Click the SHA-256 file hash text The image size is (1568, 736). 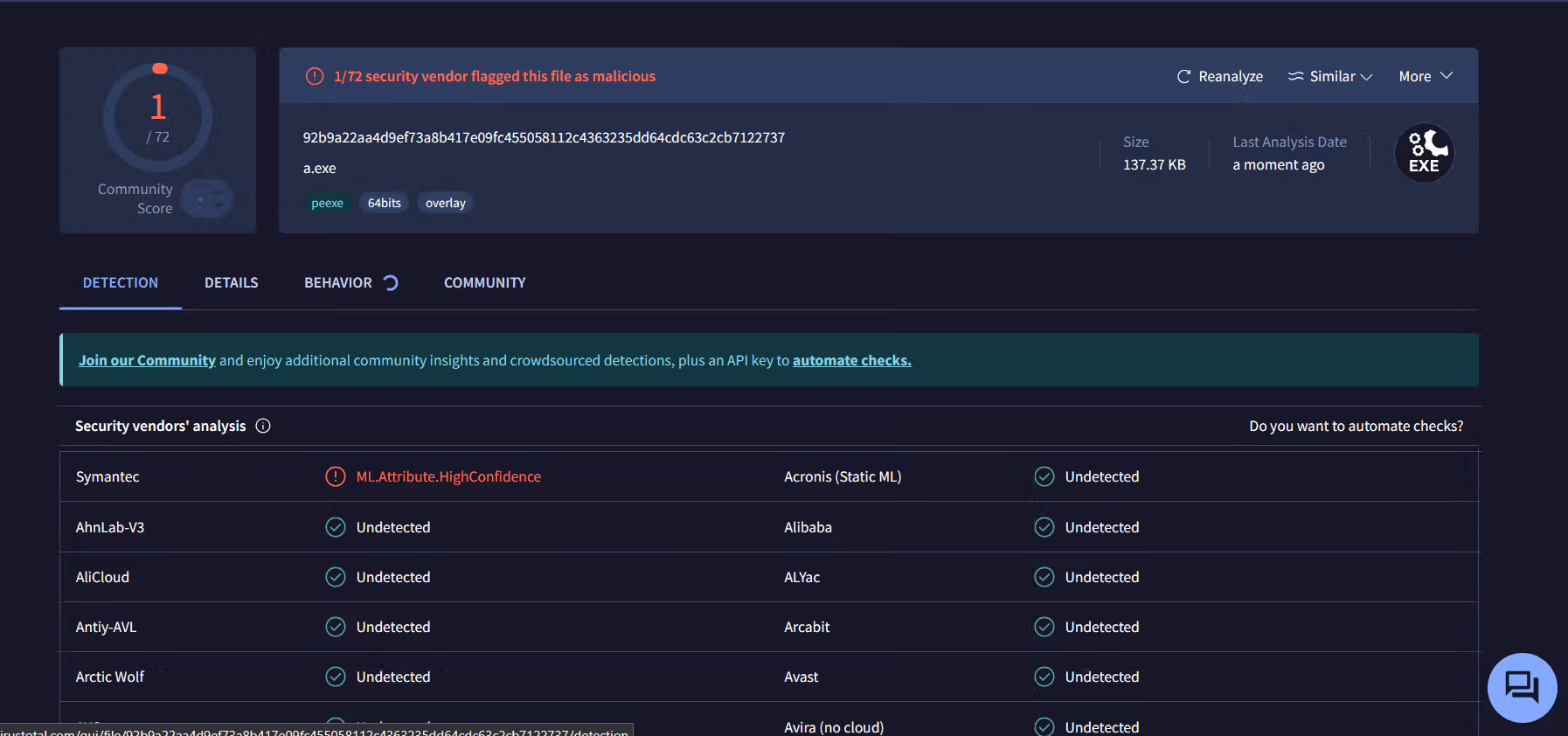click(544, 137)
